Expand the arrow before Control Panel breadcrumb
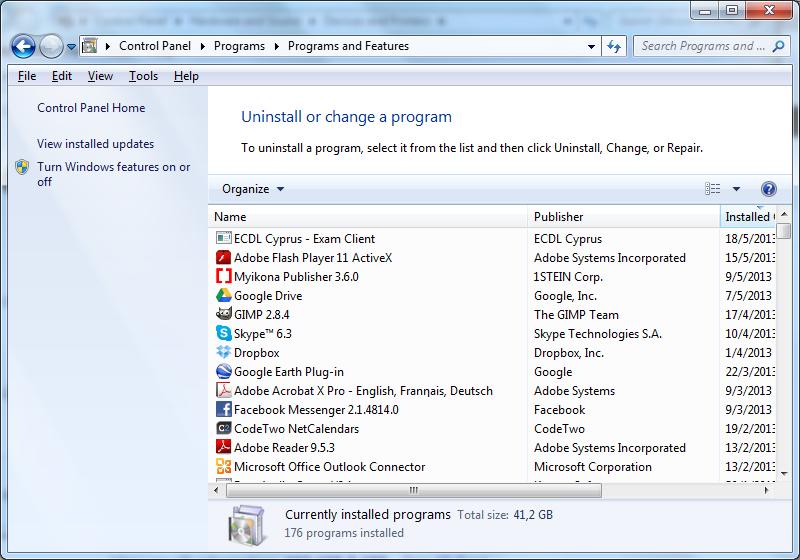Image resolution: width=800 pixels, height=560 pixels. coord(108,46)
